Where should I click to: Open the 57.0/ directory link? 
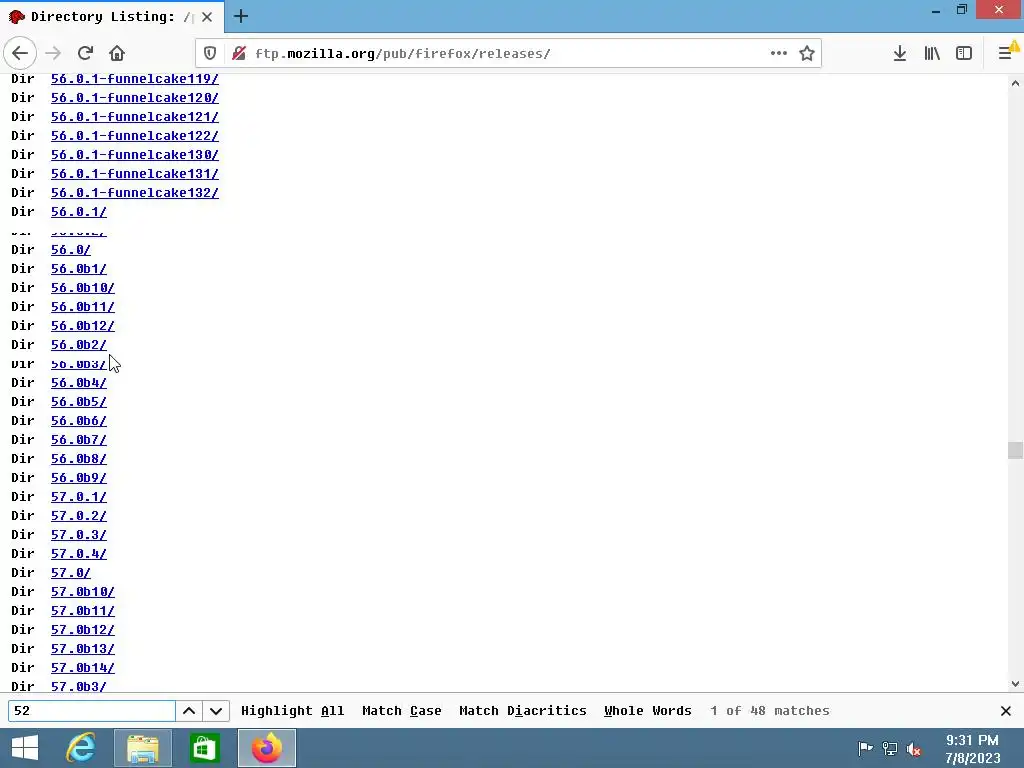coord(71,572)
